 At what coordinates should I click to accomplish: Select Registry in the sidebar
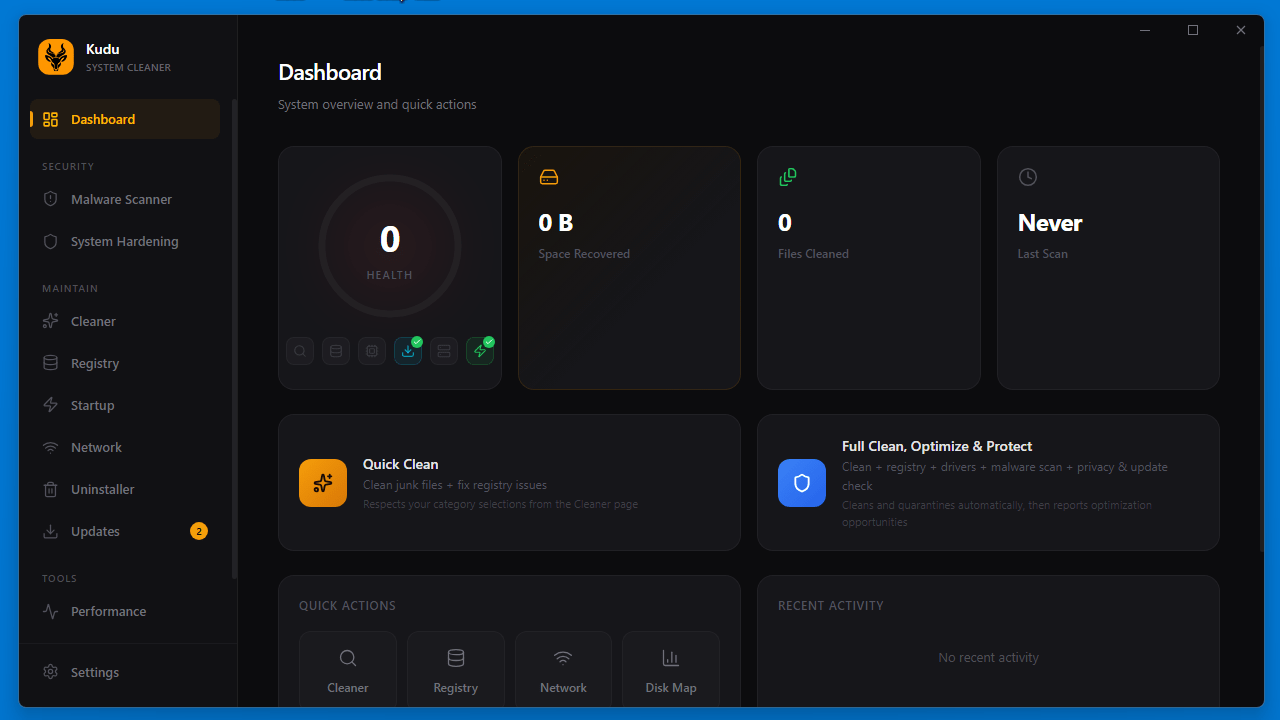[95, 363]
